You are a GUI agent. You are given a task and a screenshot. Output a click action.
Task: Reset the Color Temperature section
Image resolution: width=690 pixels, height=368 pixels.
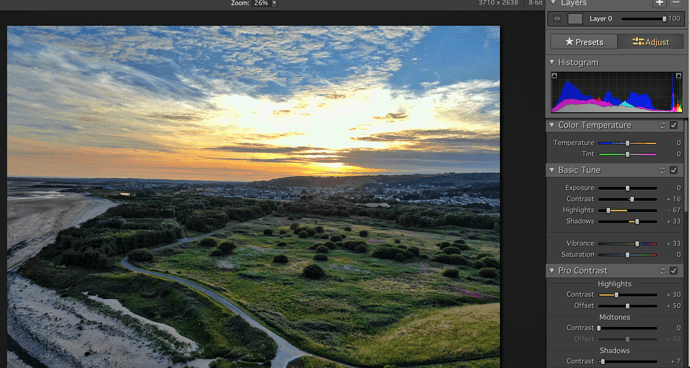click(662, 125)
